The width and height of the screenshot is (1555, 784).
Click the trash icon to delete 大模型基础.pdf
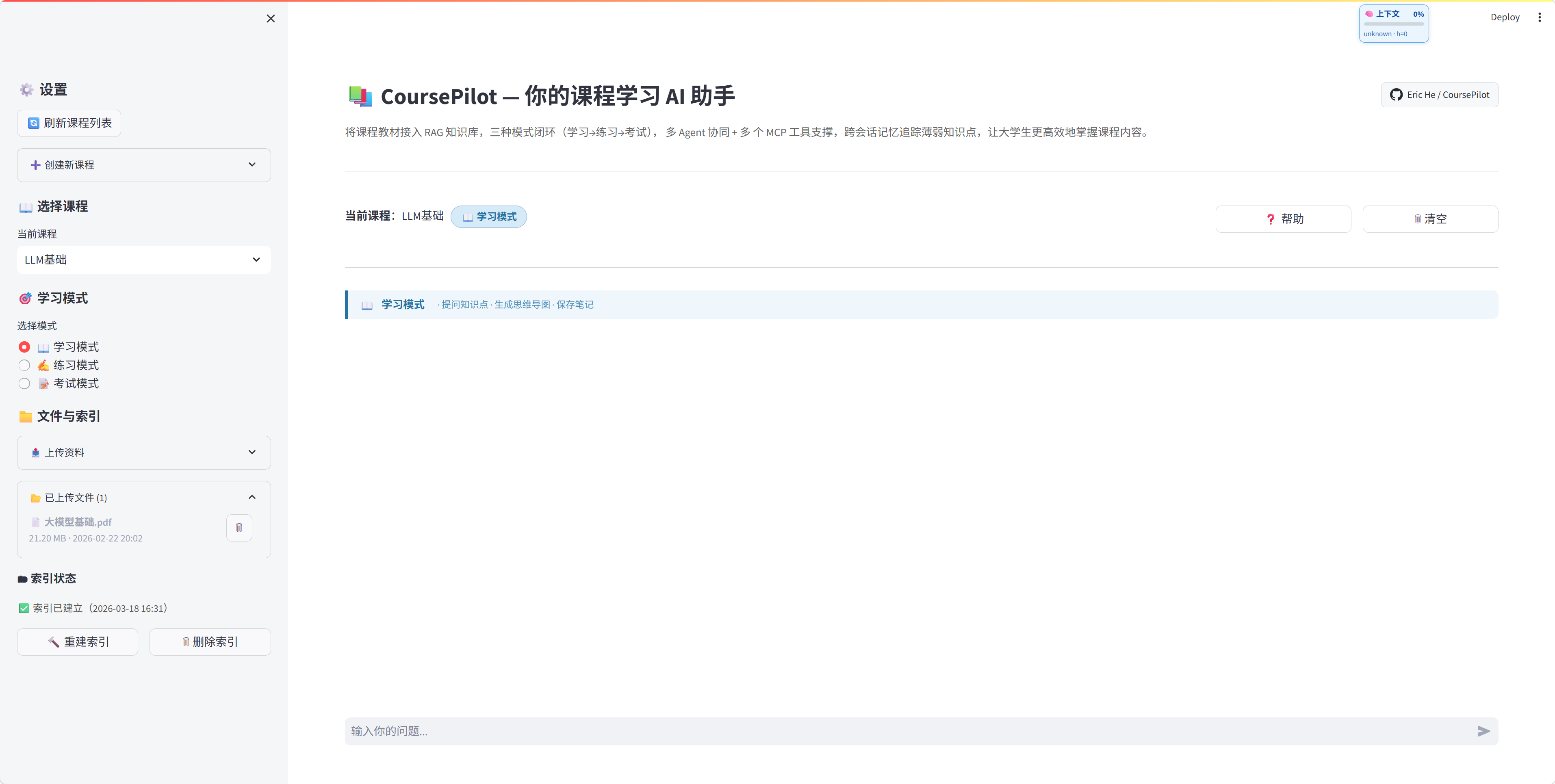pos(239,528)
